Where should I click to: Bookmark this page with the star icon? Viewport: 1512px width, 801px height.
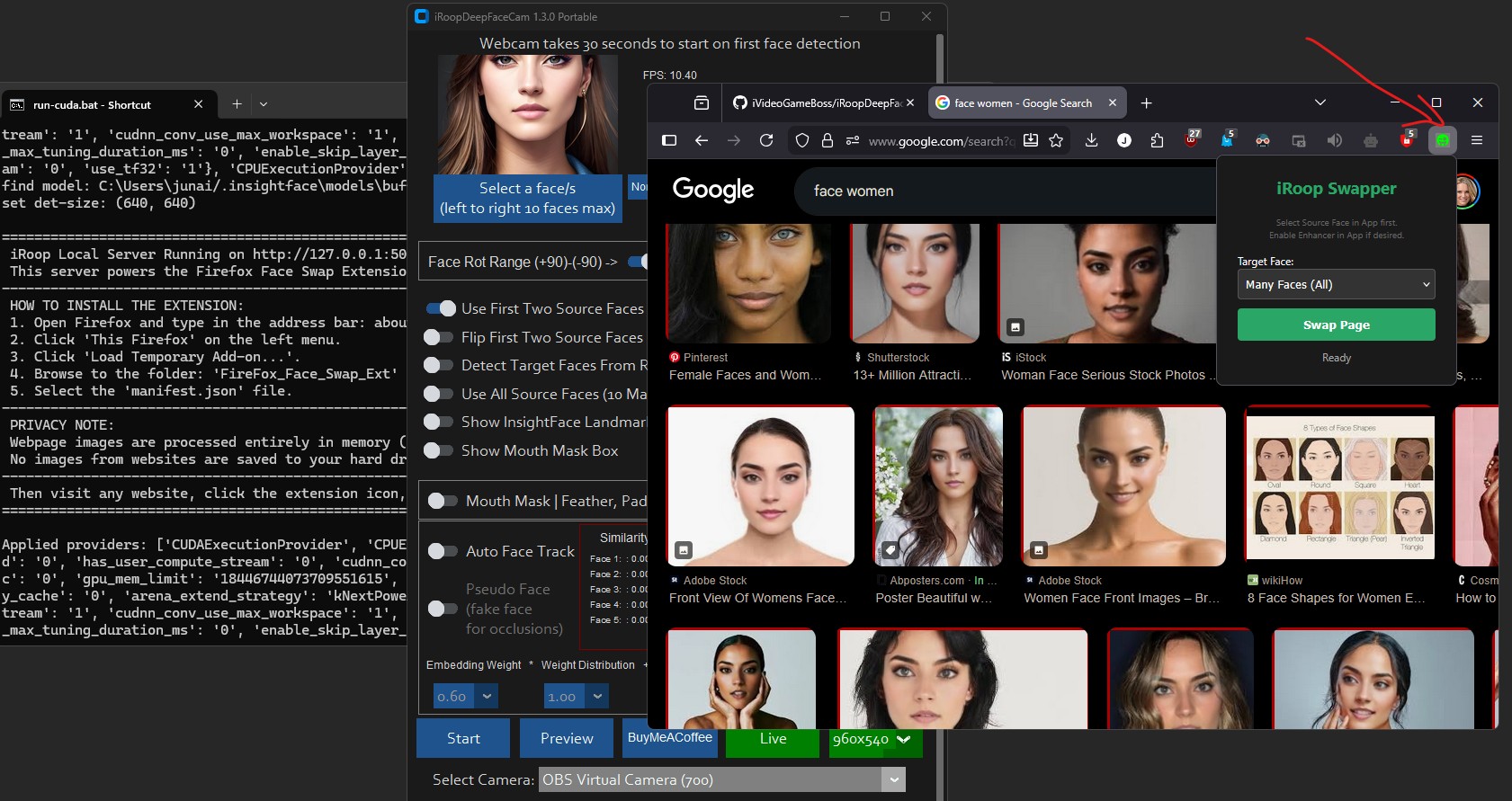point(1056,140)
